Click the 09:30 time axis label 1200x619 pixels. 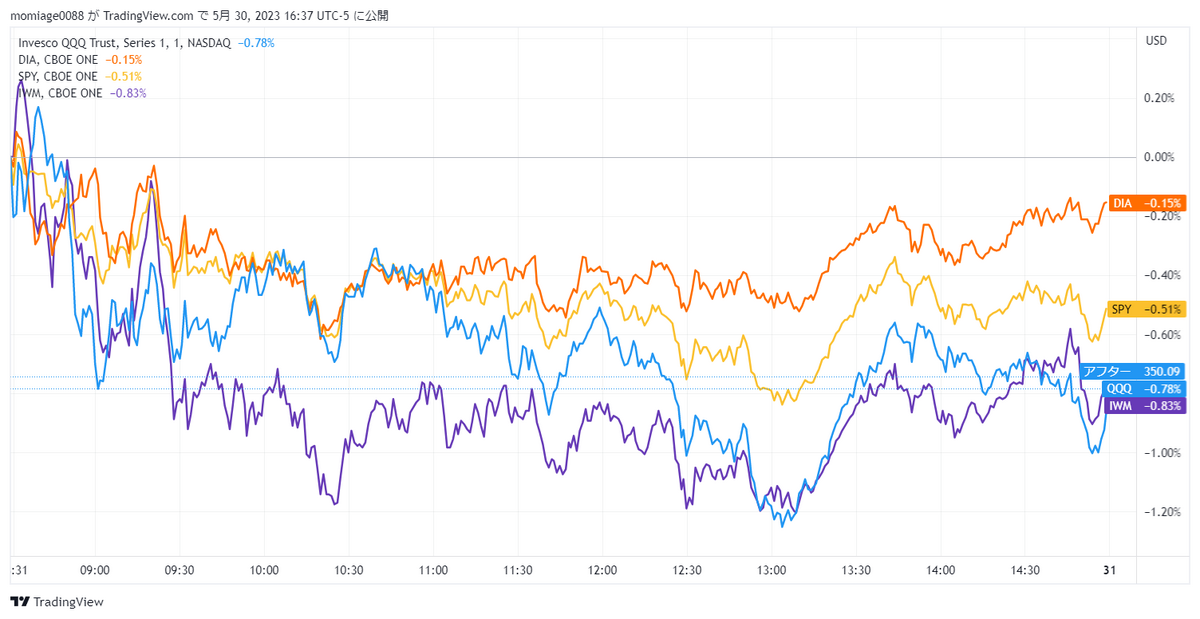pos(179,570)
